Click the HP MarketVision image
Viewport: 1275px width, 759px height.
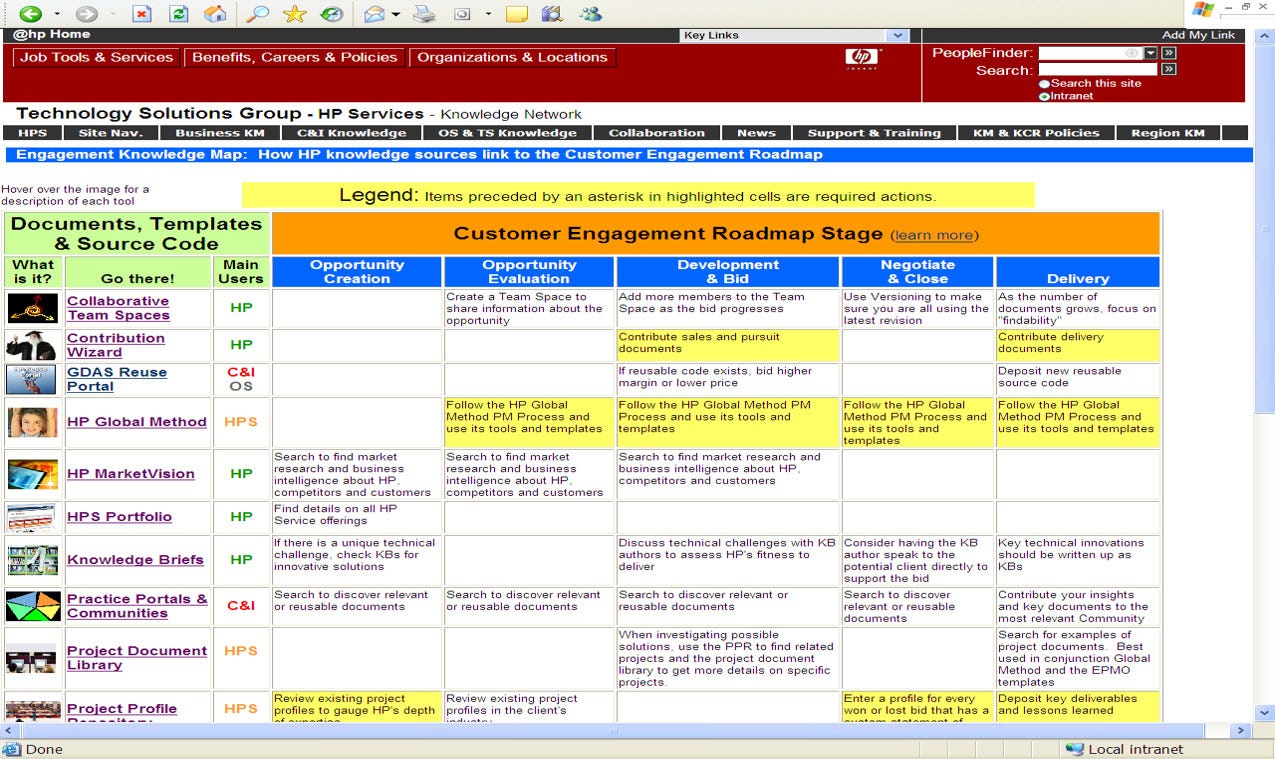(32, 474)
